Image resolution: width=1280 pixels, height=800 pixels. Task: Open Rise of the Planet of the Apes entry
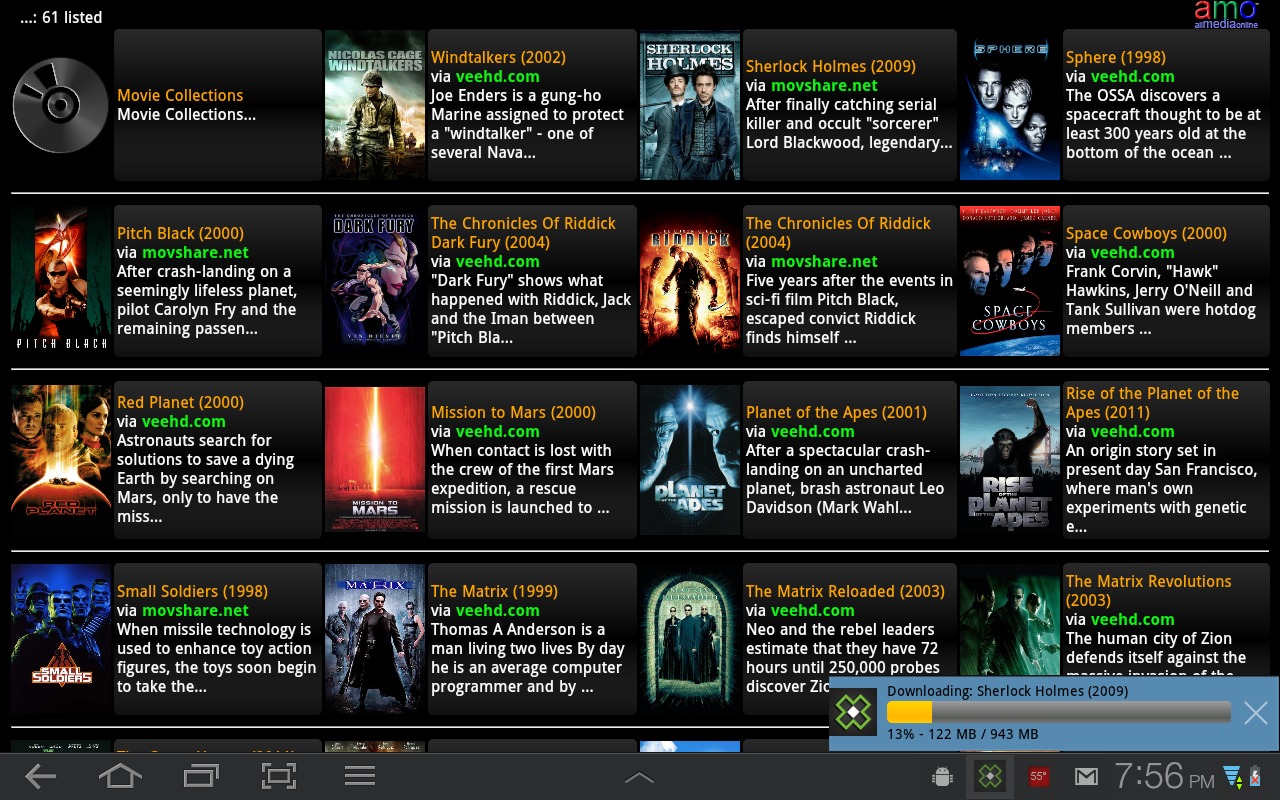(x=1152, y=403)
